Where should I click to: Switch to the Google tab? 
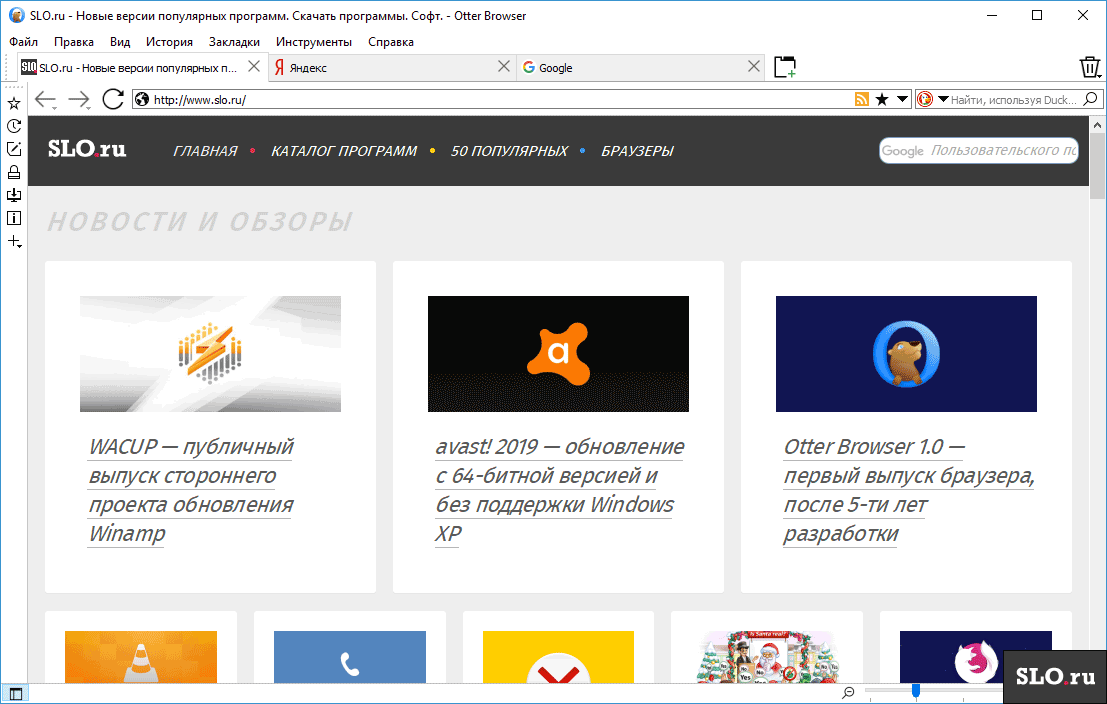641,67
